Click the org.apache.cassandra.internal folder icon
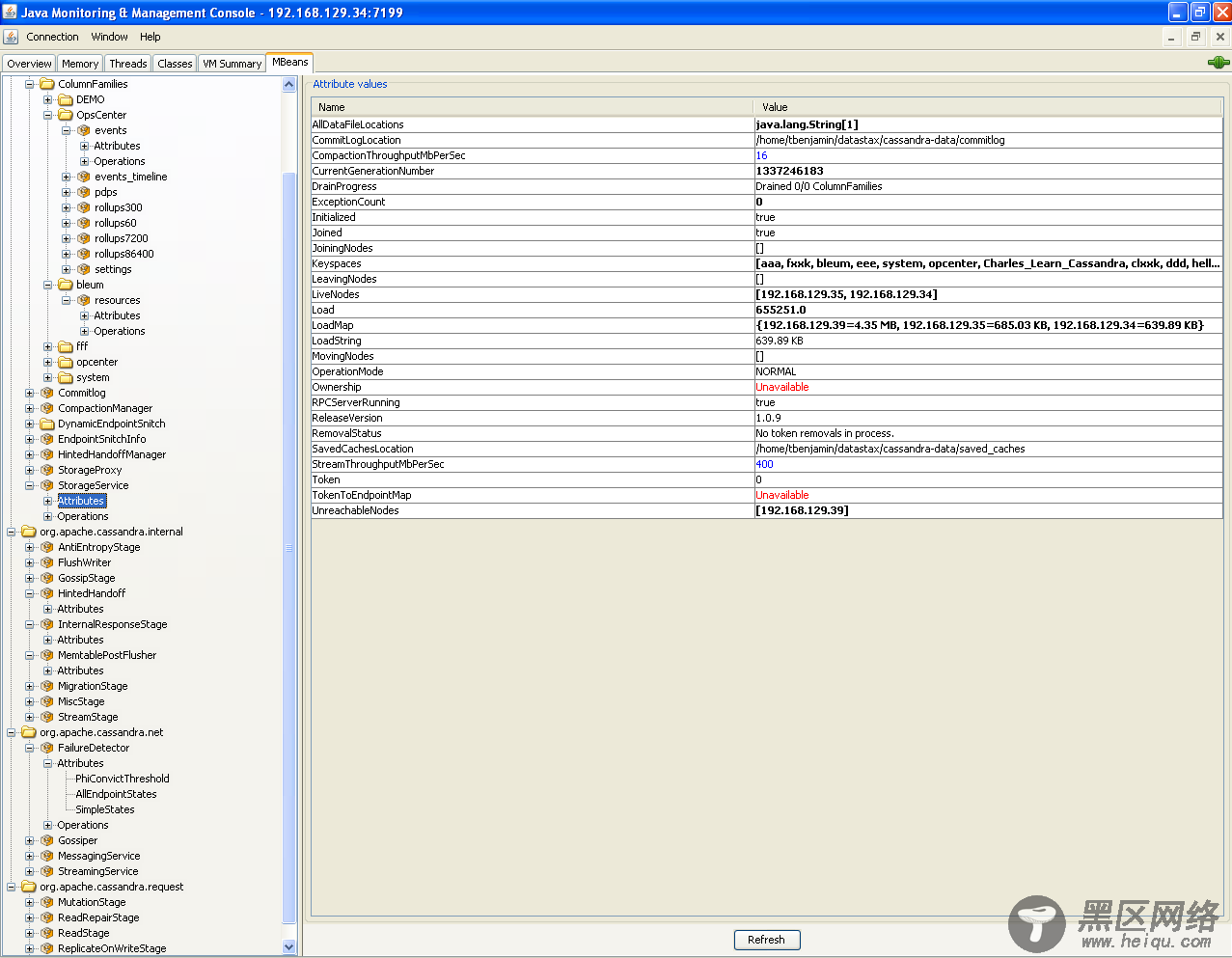1232x958 pixels. point(29,532)
